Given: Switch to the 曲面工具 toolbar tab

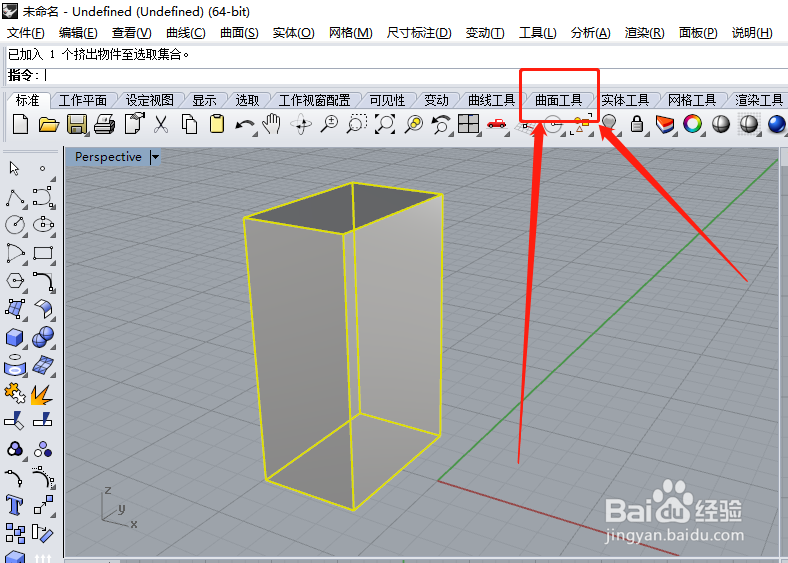Looking at the screenshot, I should coord(558,101).
